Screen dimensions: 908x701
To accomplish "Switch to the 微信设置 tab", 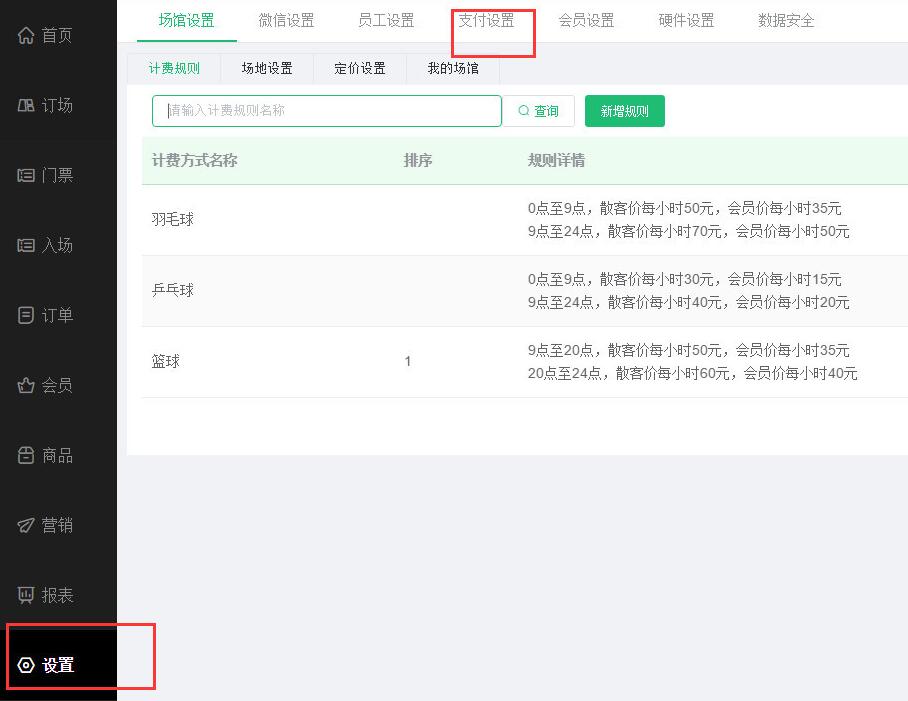I will point(286,21).
